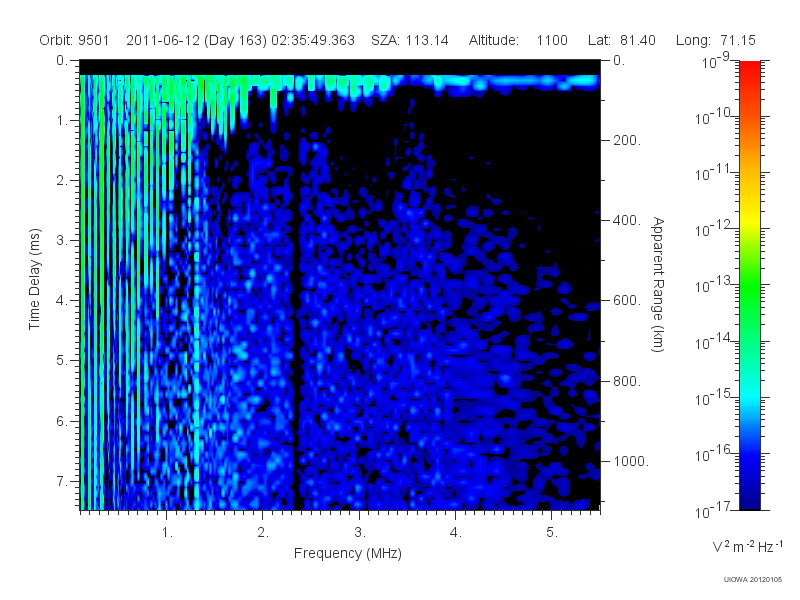
Task: Click the frequency axis tick label '2.'
Action: click(263, 533)
